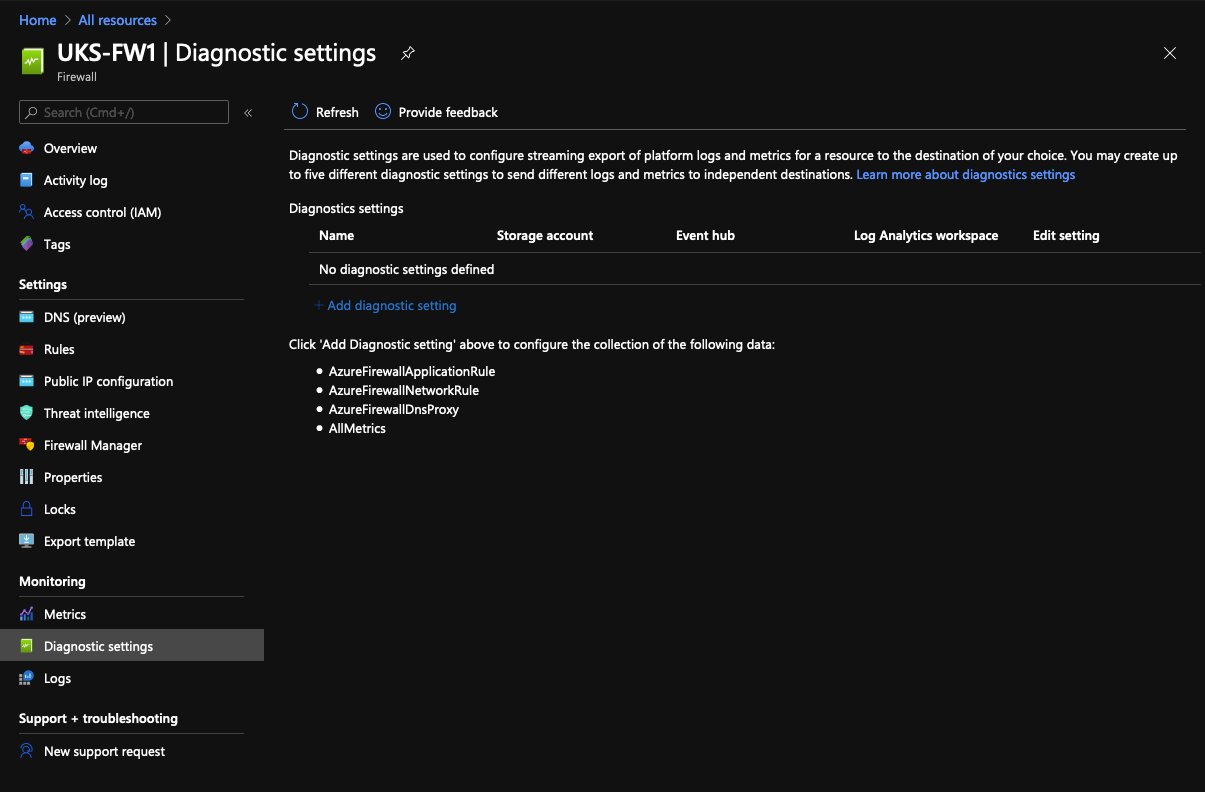Viewport: 1205px width, 792px height.
Task: Click AzureFirewallApplicationRule in the list
Action: 412,371
